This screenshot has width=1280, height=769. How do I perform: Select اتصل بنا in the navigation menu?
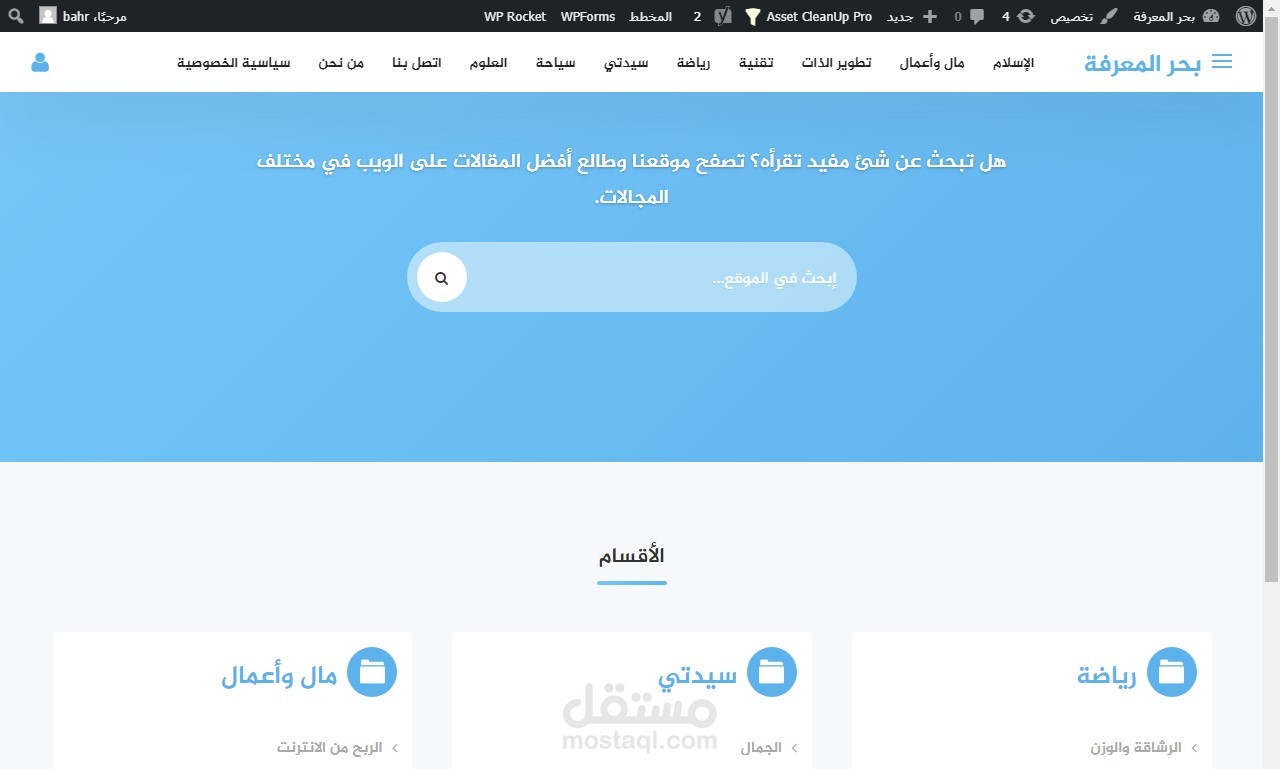tap(417, 61)
